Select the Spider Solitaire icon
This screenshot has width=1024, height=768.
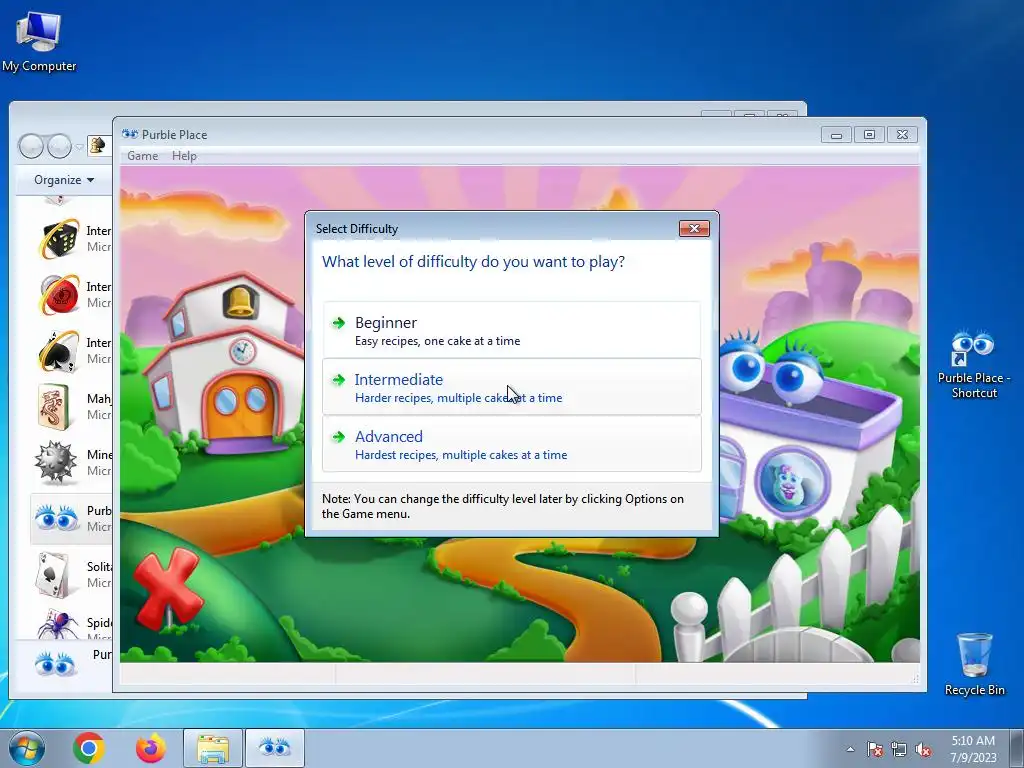(57, 624)
